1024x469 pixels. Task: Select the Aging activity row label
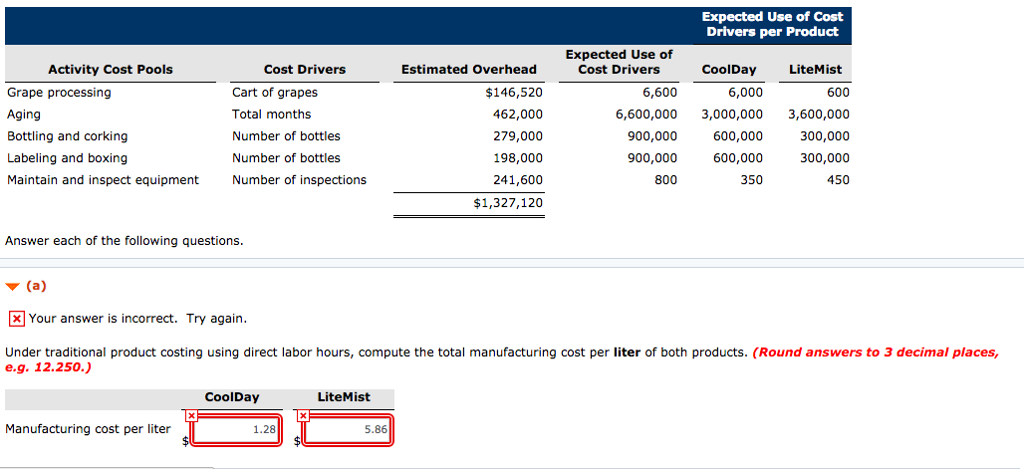pos(24,115)
